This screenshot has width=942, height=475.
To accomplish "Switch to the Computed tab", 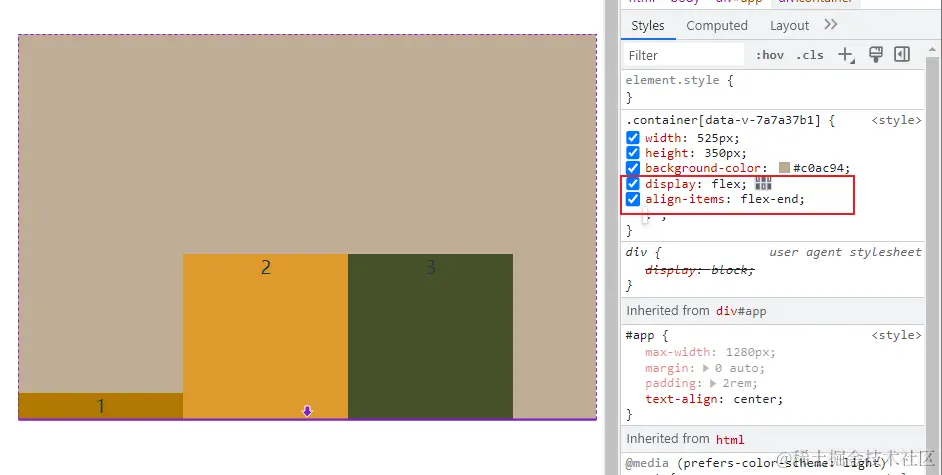I will tap(717, 26).
